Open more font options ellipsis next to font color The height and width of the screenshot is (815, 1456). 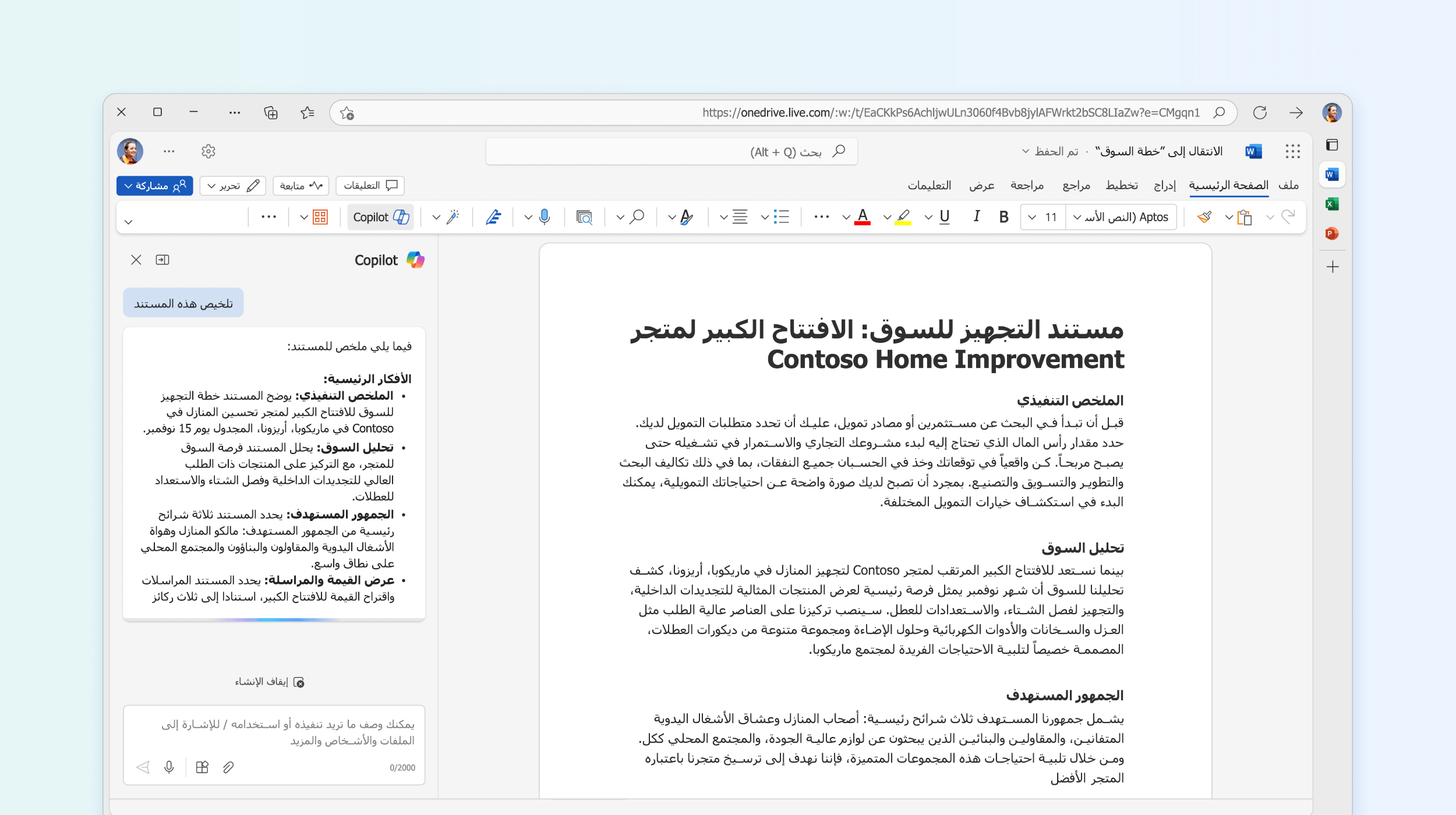pyautogui.click(x=822, y=217)
